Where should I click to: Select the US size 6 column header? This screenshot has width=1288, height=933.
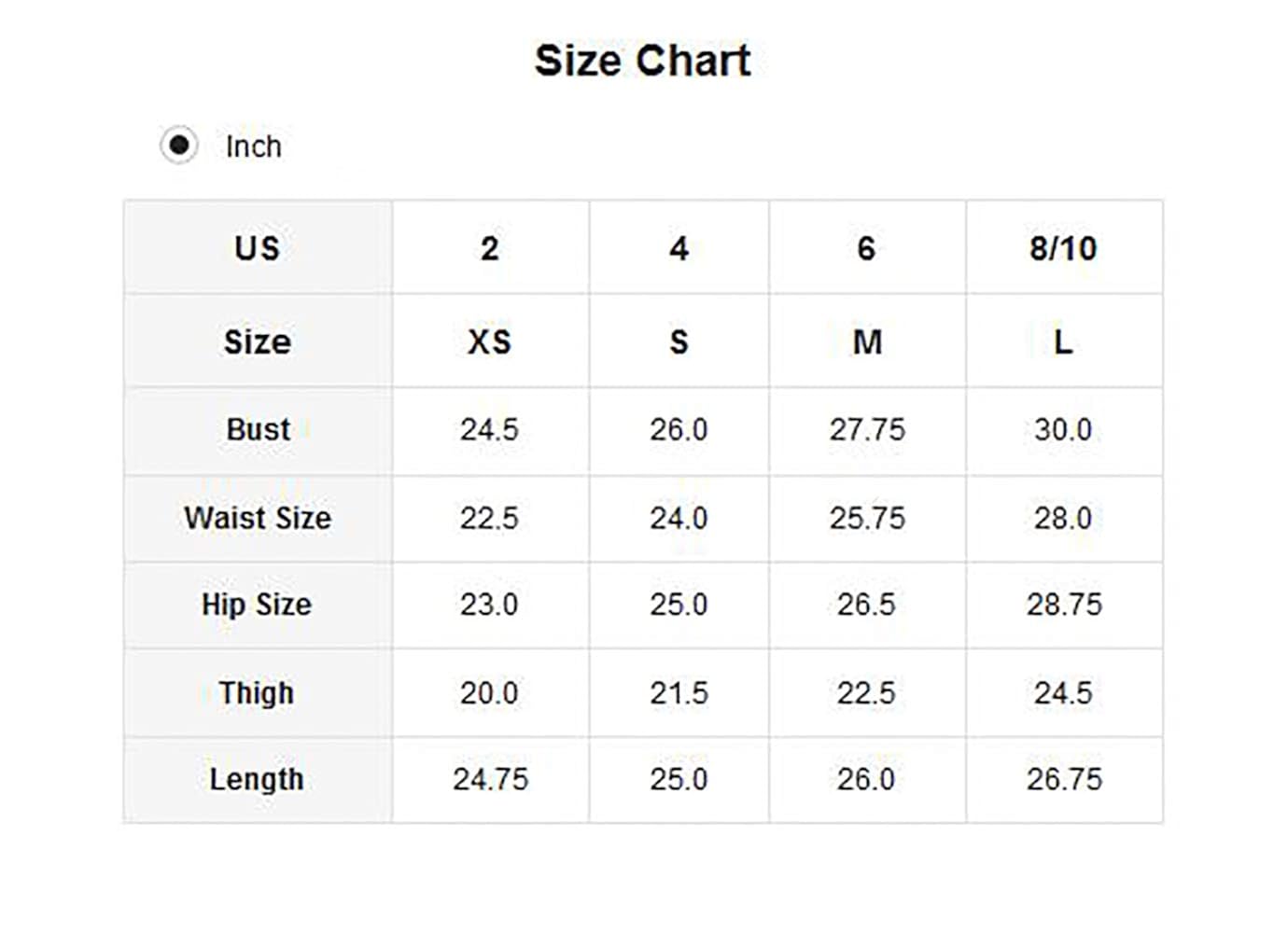point(866,248)
